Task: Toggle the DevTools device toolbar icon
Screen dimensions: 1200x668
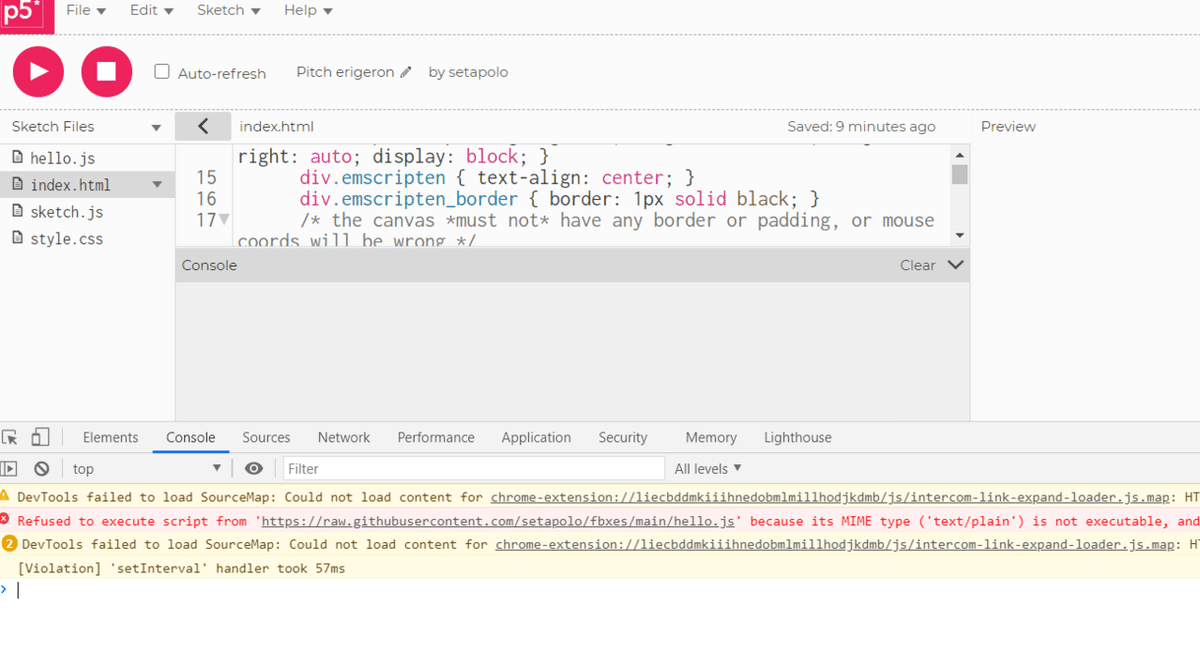Action: [x=40, y=437]
